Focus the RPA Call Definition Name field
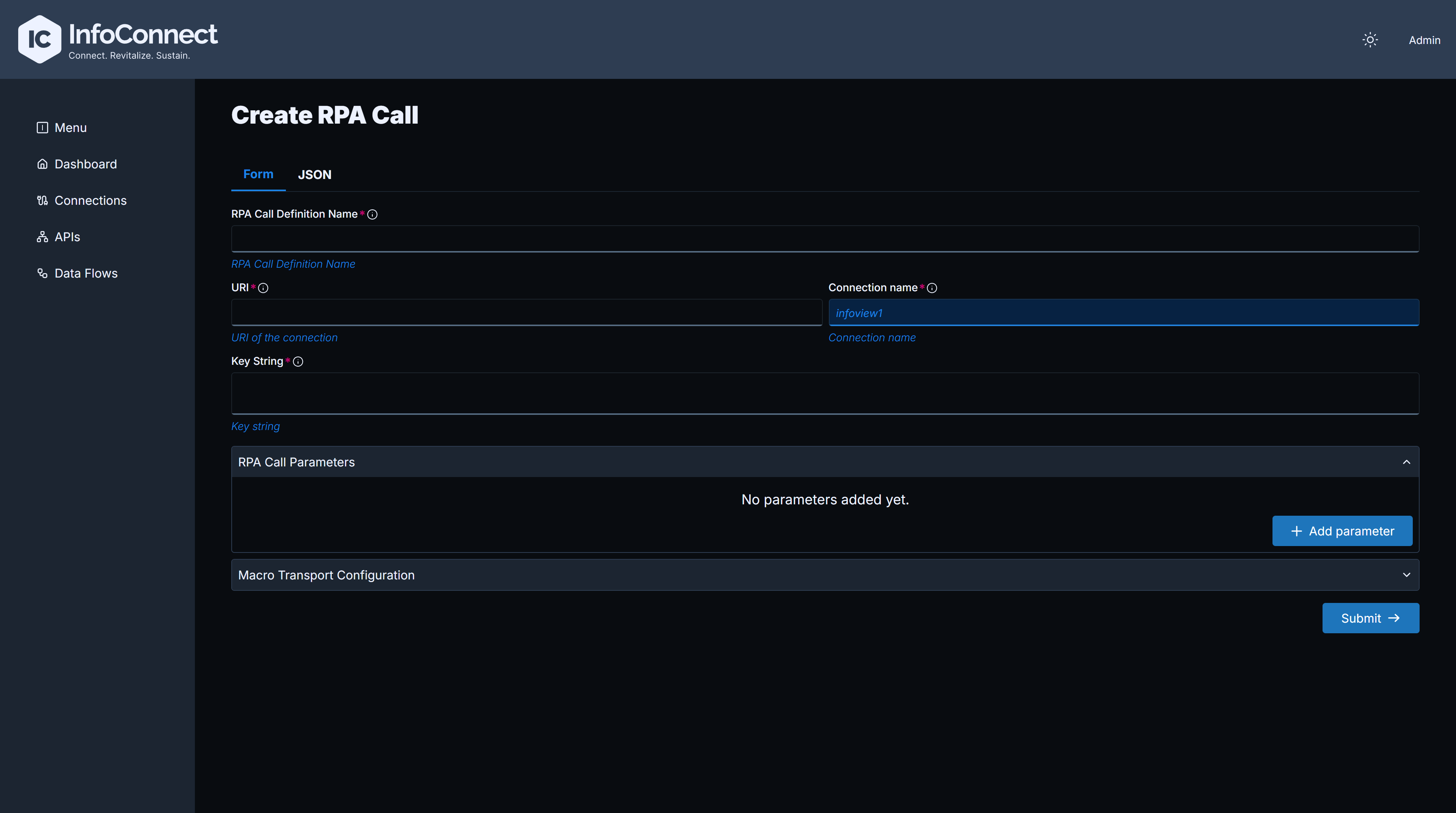This screenshot has width=1456, height=813. tap(825, 239)
